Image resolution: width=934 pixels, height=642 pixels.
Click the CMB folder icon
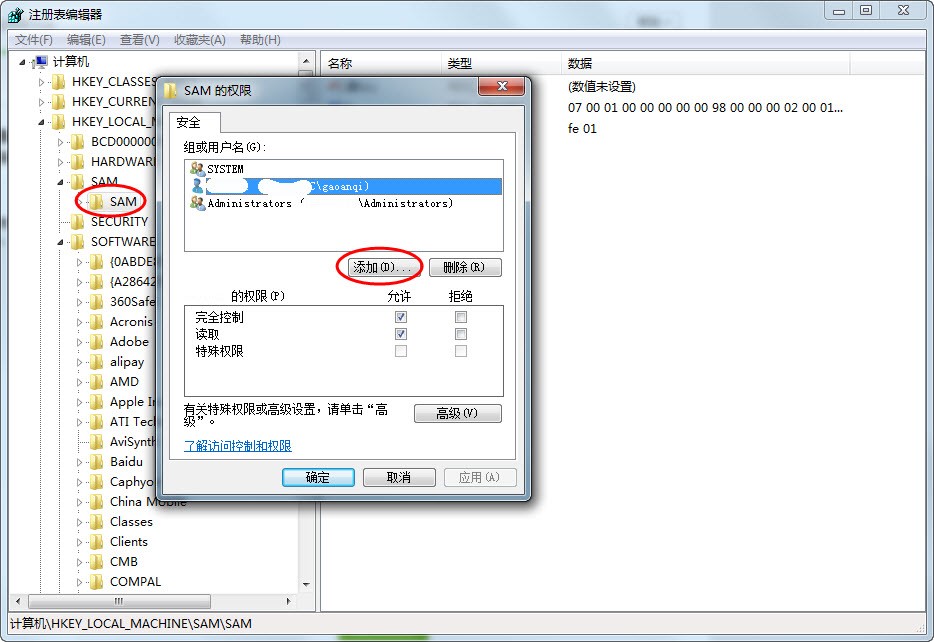click(96, 562)
